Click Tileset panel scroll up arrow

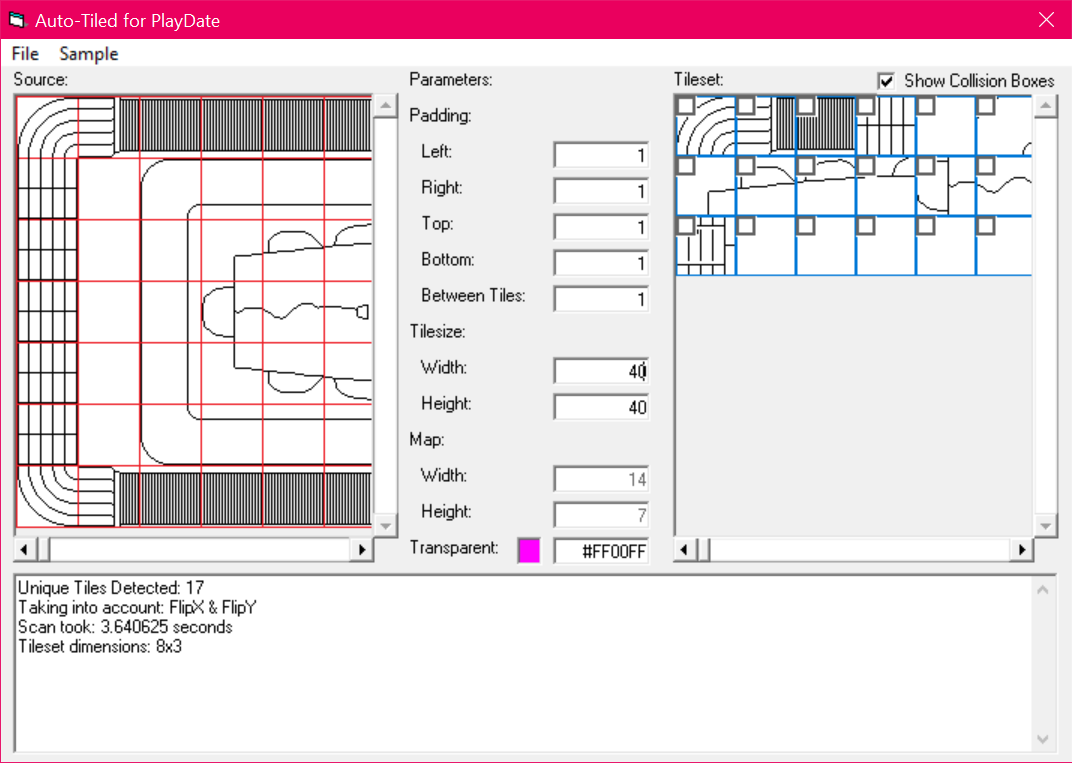click(1045, 106)
